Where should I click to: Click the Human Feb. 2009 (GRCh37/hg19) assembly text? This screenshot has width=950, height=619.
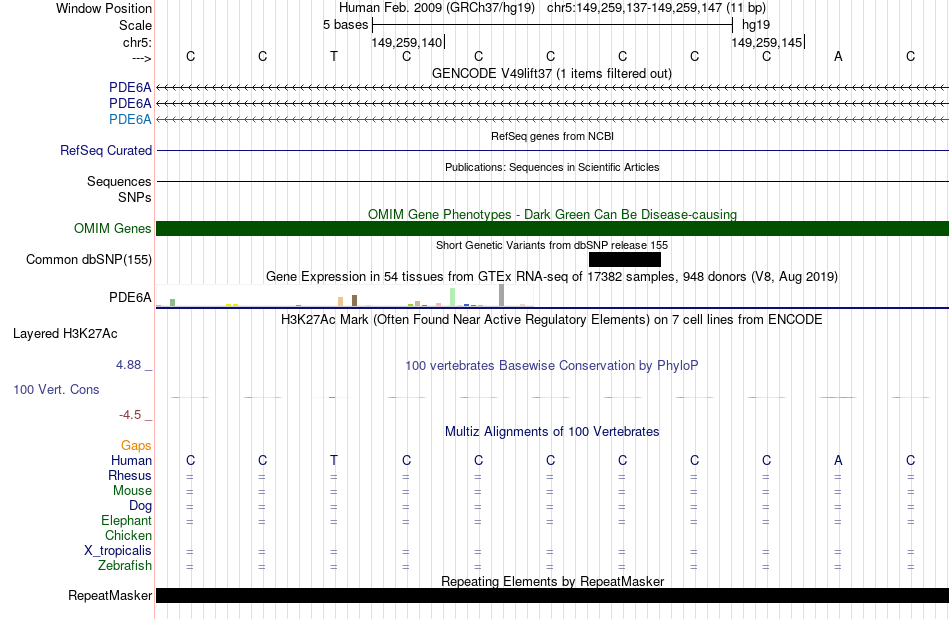437,8
